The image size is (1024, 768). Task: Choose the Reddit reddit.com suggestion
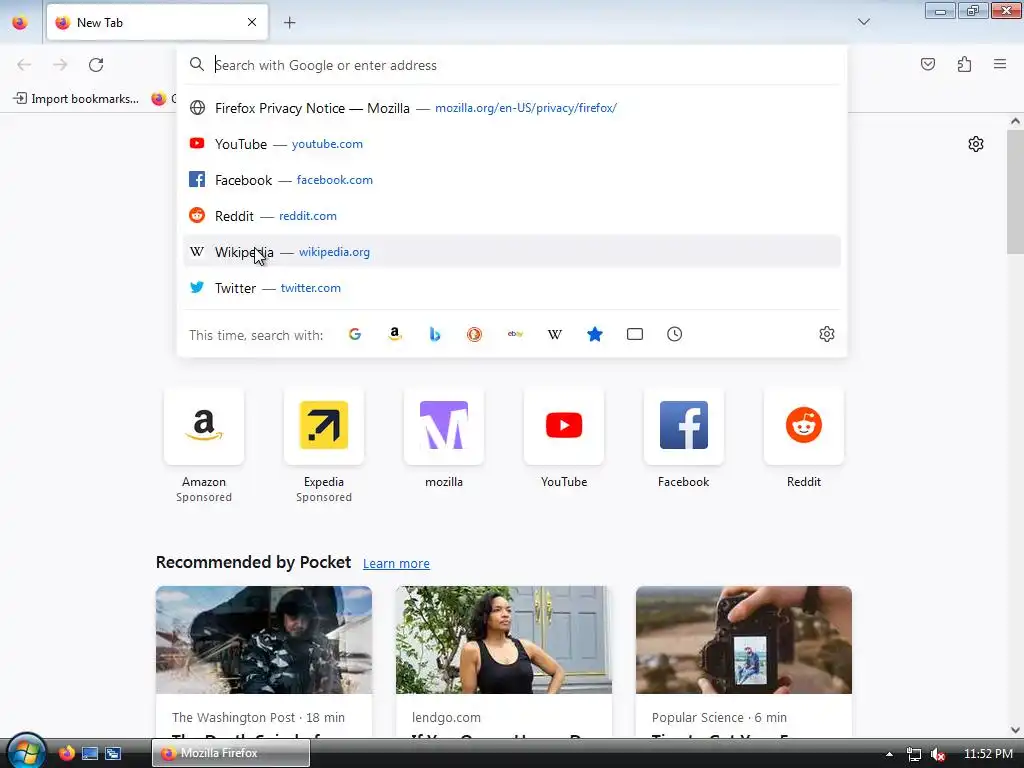tap(512, 216)
